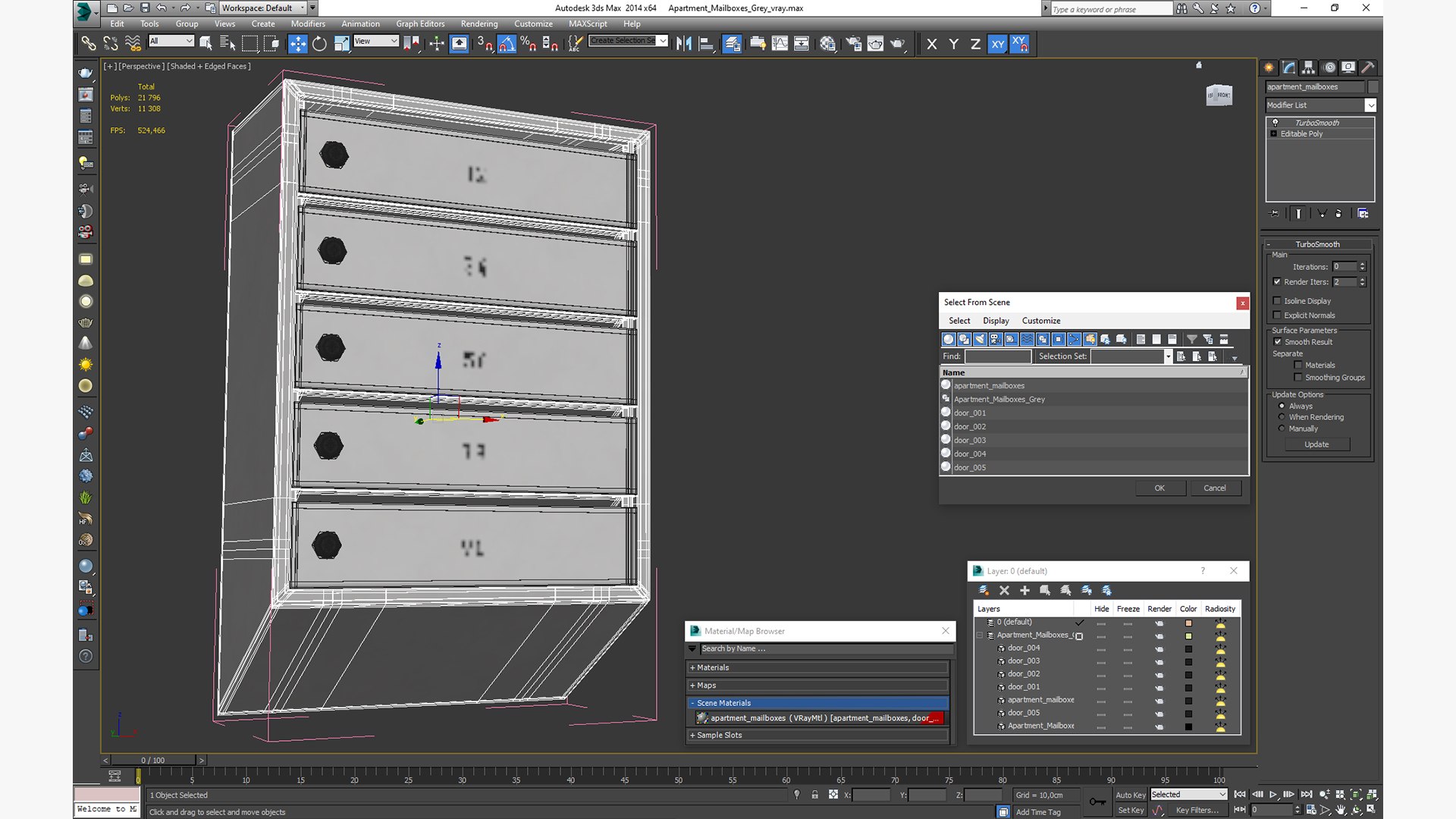Expand the Sample Slots group
The width and height of the screenshot is (1456, 819).
(818, 736)
